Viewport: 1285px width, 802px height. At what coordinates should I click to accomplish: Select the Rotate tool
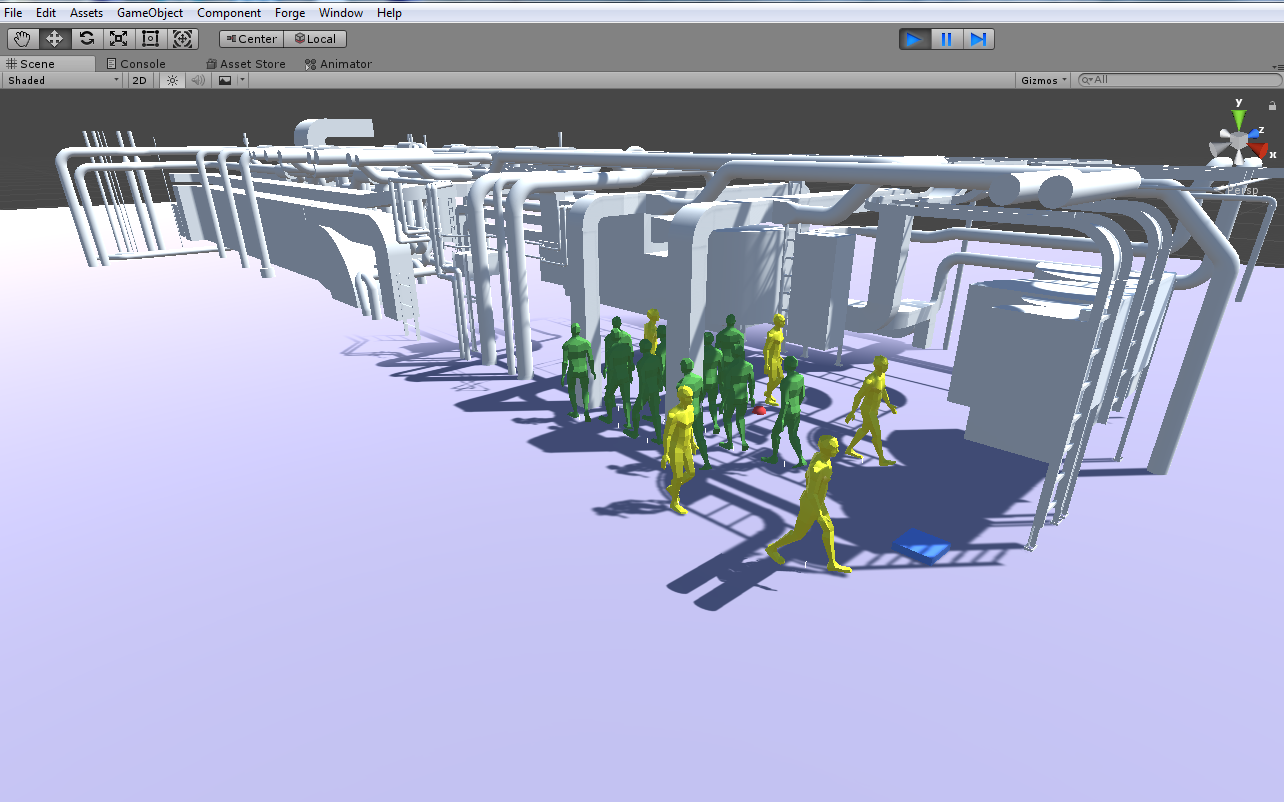coord(87,39)
